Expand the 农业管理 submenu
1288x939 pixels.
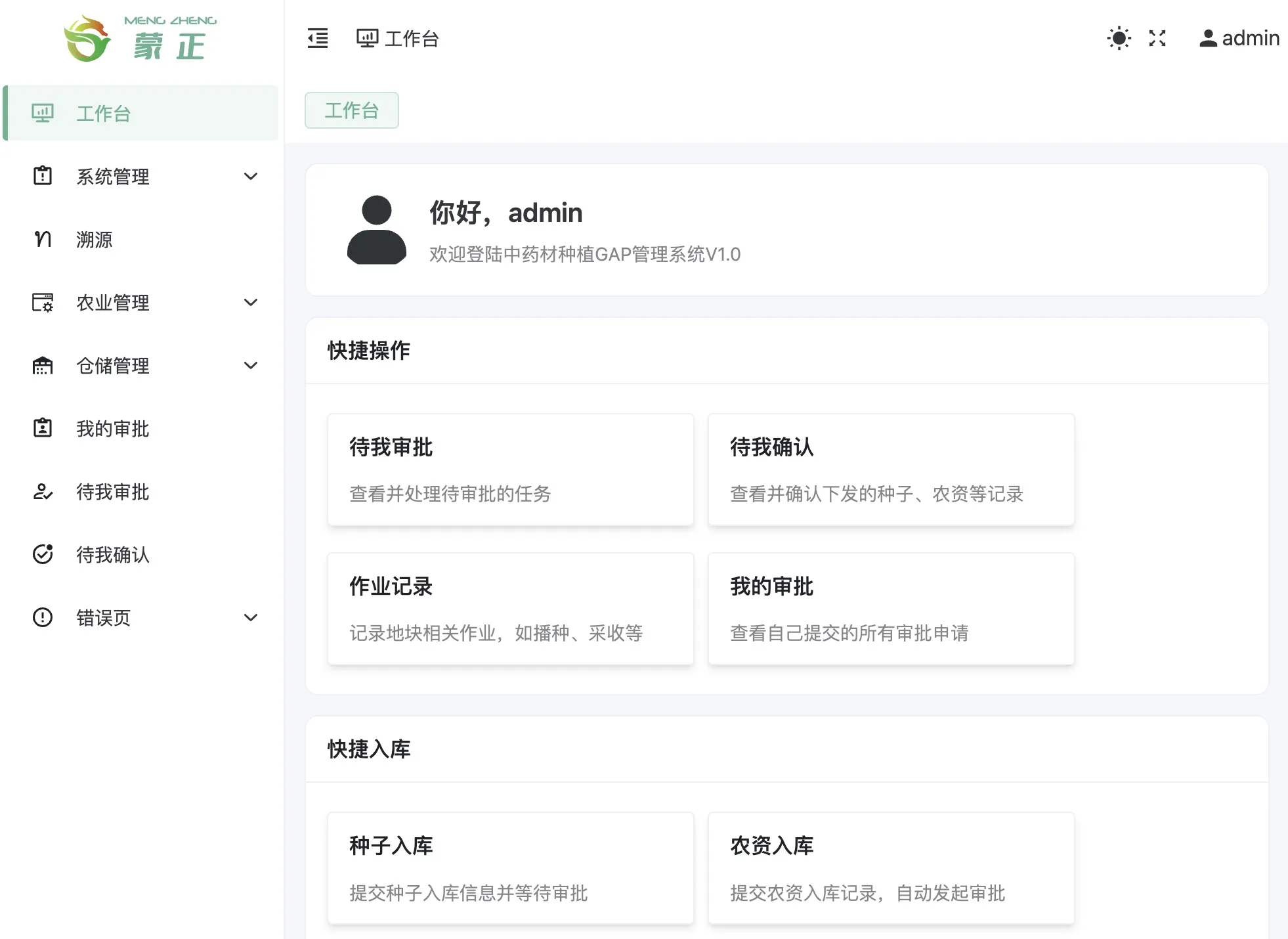coord(250,302)
